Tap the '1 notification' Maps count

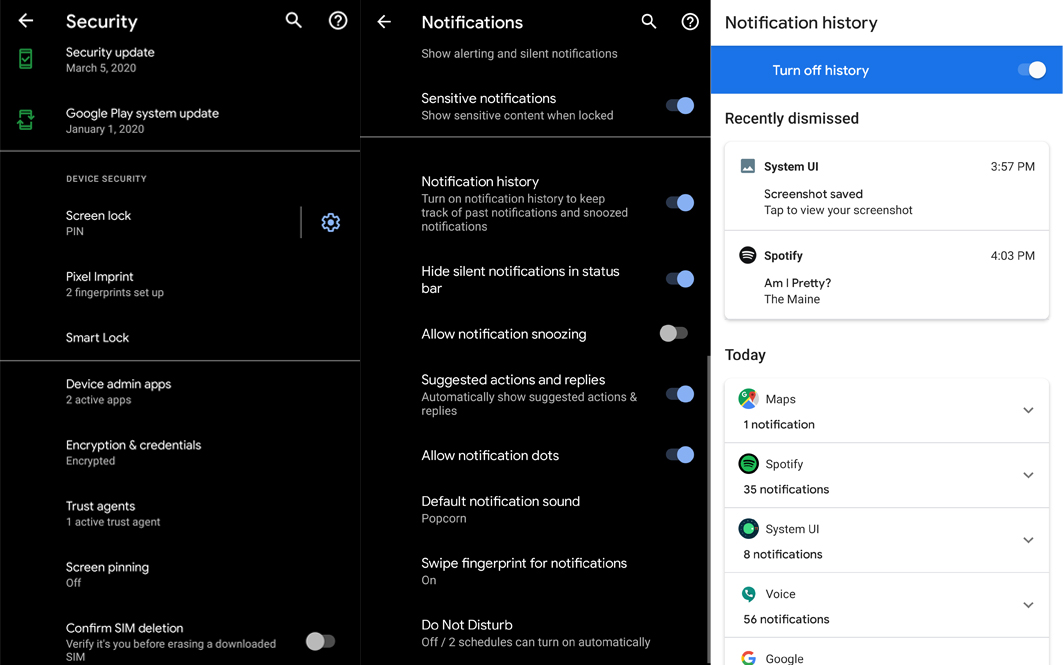[x=779, y=424]
